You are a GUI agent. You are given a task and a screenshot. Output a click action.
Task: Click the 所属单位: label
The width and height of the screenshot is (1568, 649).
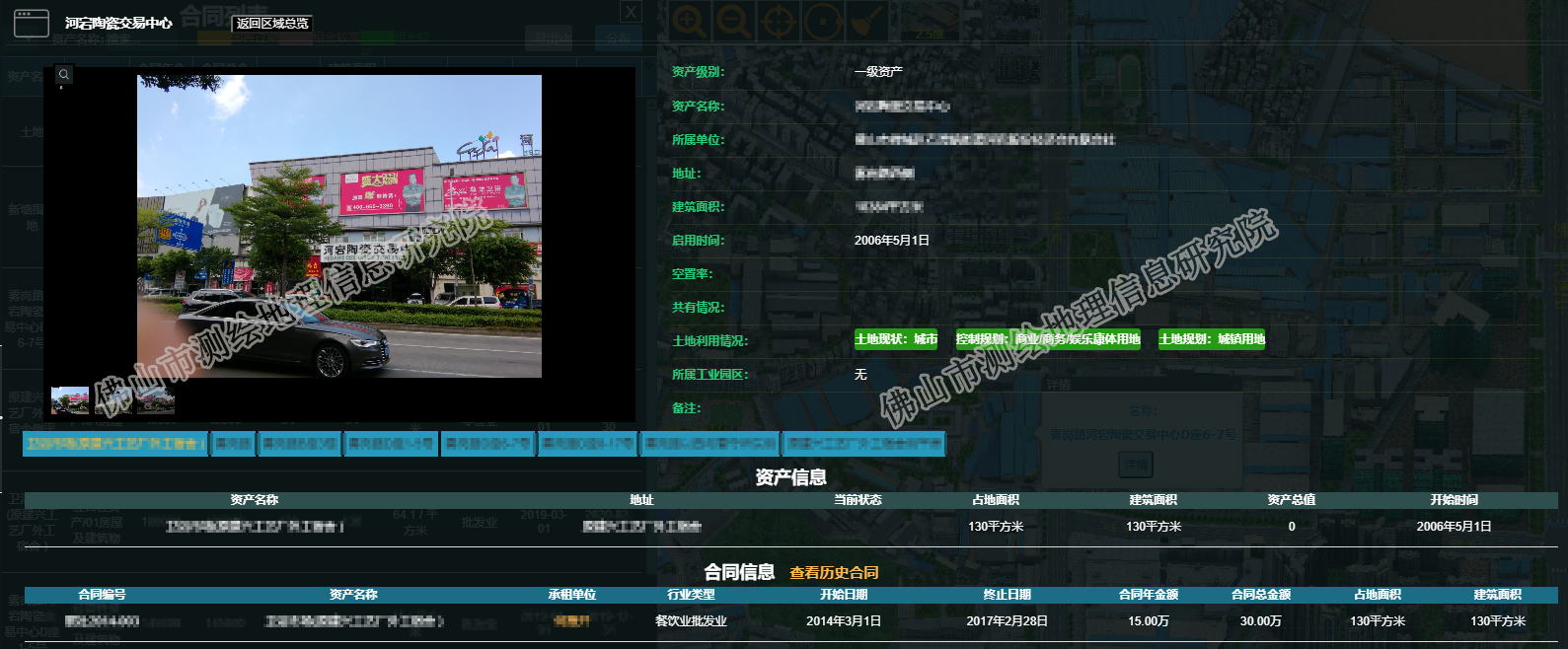pyautogui.click(x=698, y=140)
